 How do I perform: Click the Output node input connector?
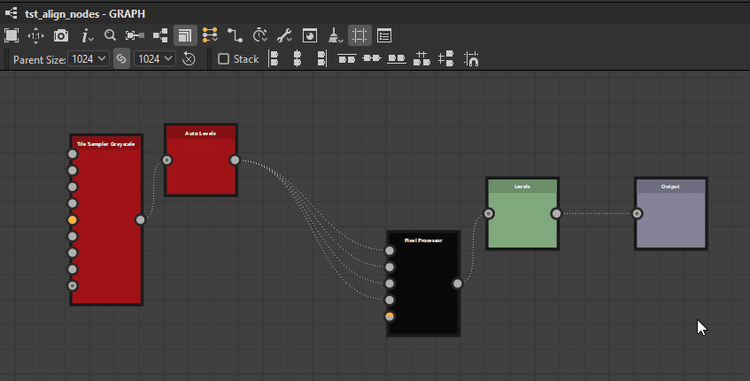tap(637, 214)
